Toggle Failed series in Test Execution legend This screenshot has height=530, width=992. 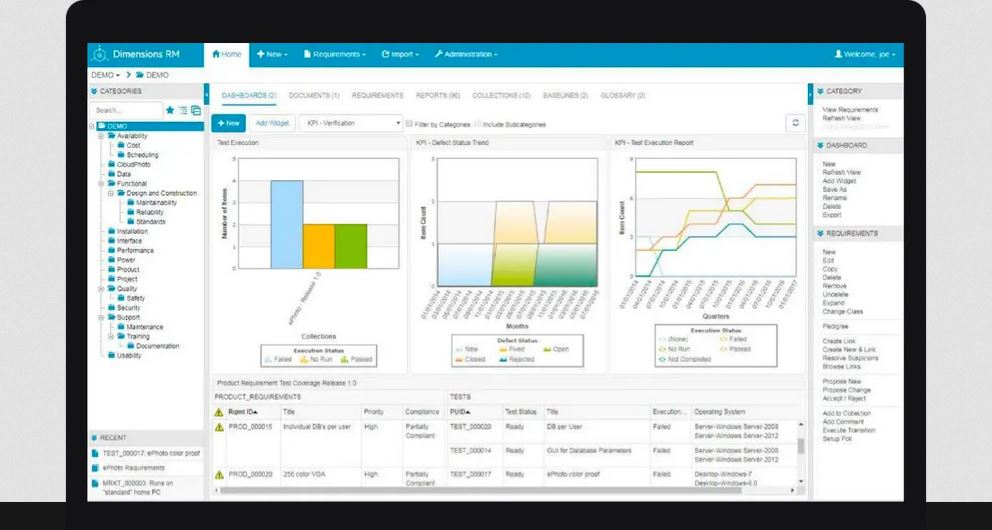coord(278,359)
